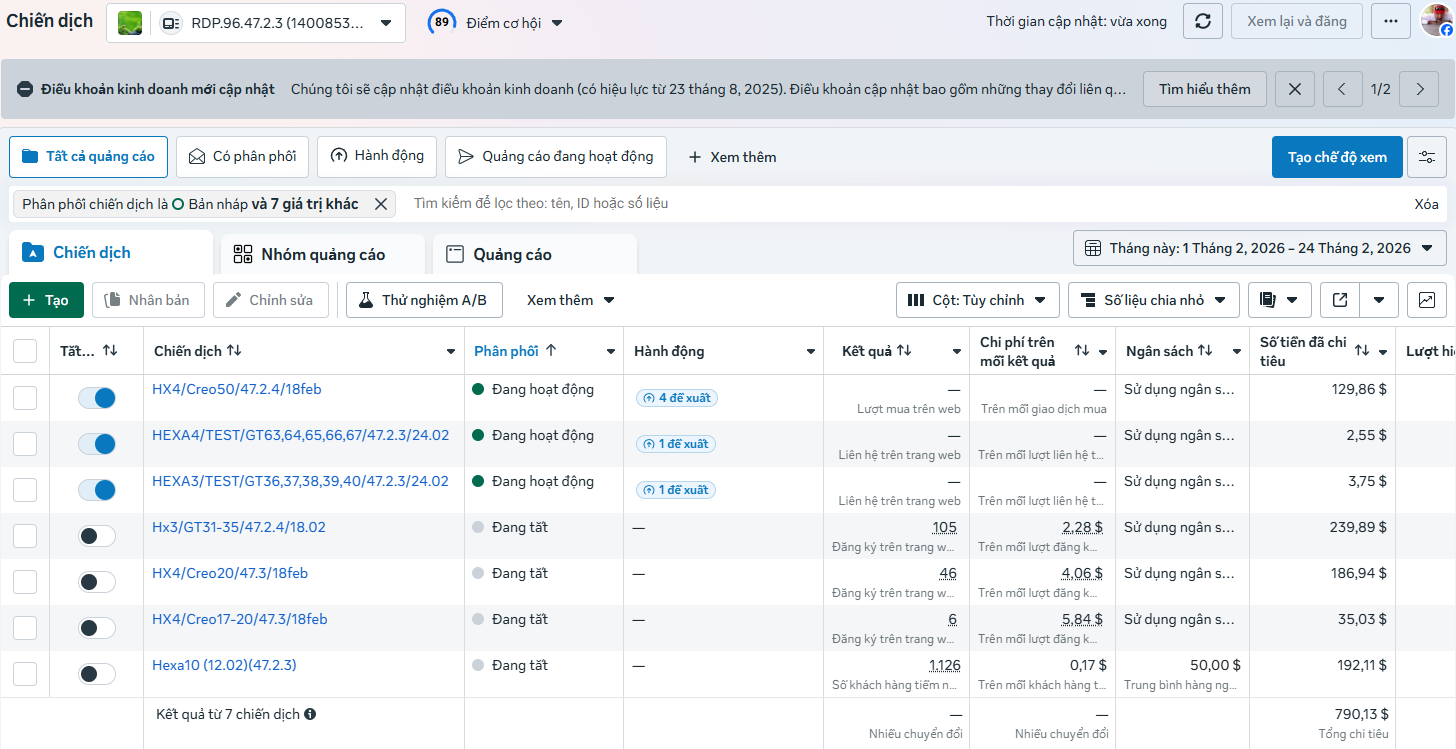Viewport: 1456px width, 749px height.
Task: Dismiss the business terms notification banner
Action: (x=1295, y=89)
